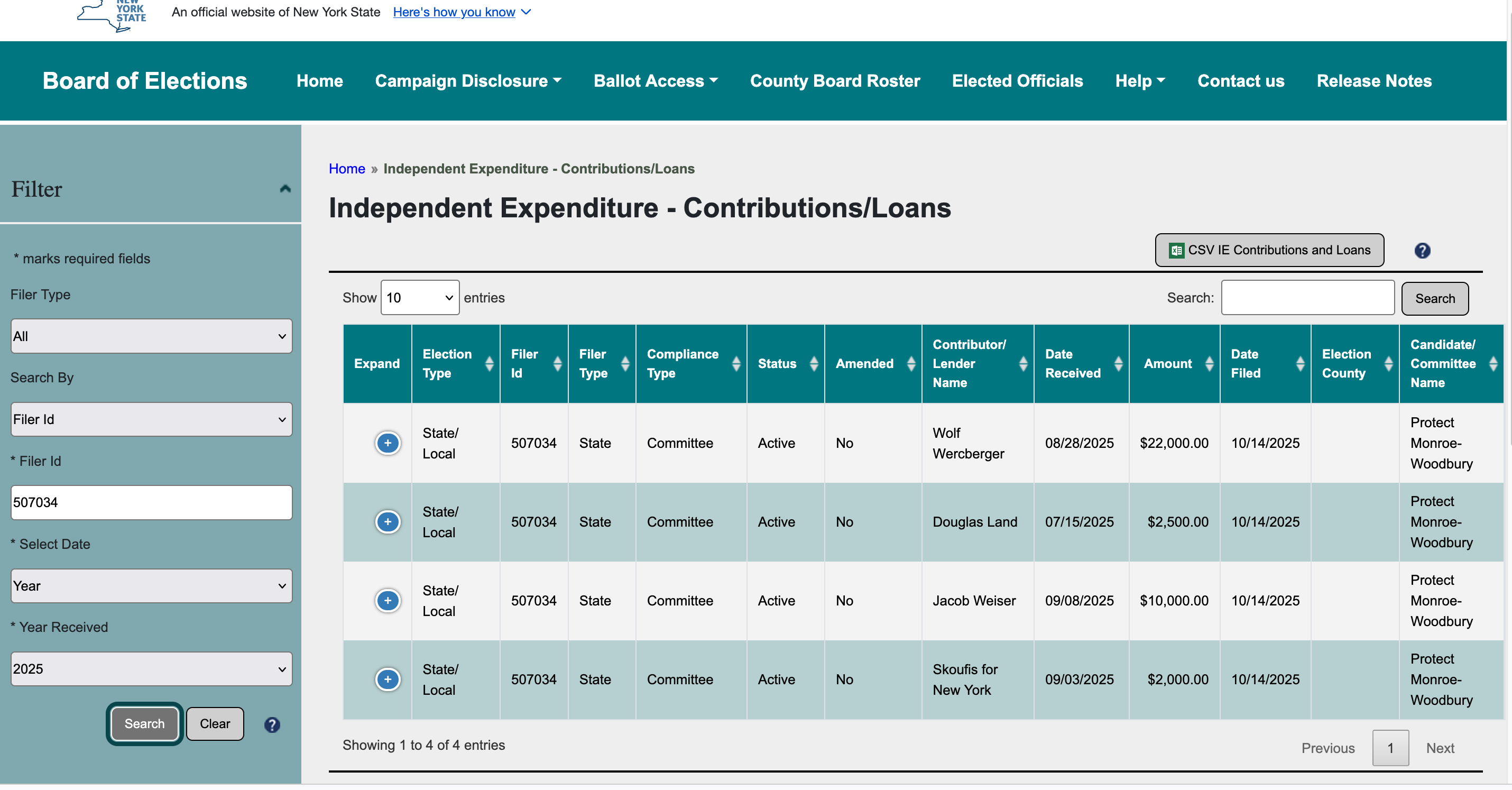Collapse the Filter panel chevron

(285, 189)
